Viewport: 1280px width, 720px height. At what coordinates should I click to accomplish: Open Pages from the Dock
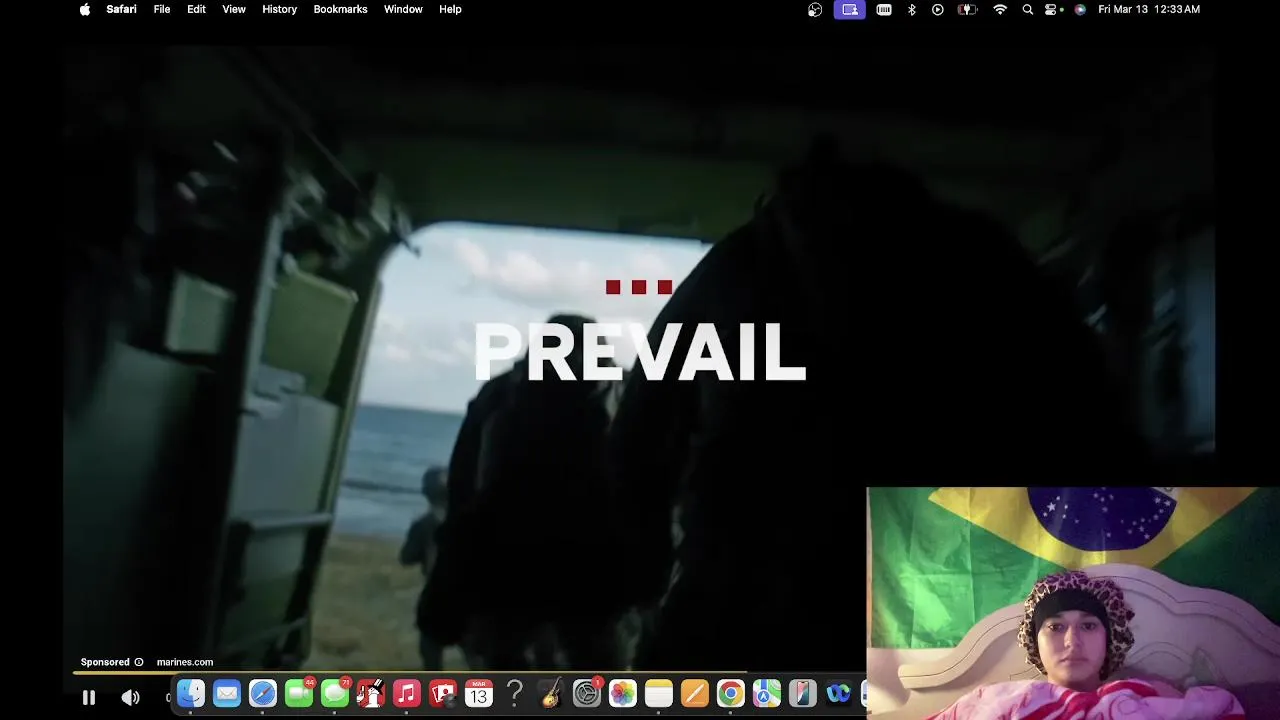(x=695, y=693)
